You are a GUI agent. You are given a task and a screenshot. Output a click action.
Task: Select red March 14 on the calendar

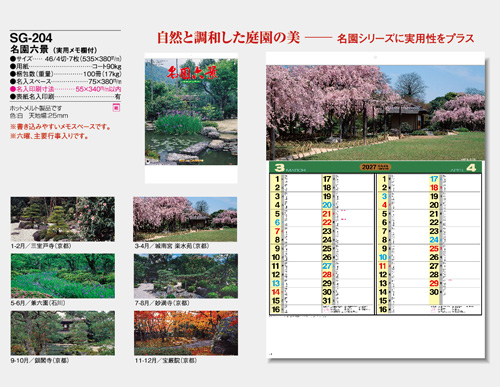[276, 292]
